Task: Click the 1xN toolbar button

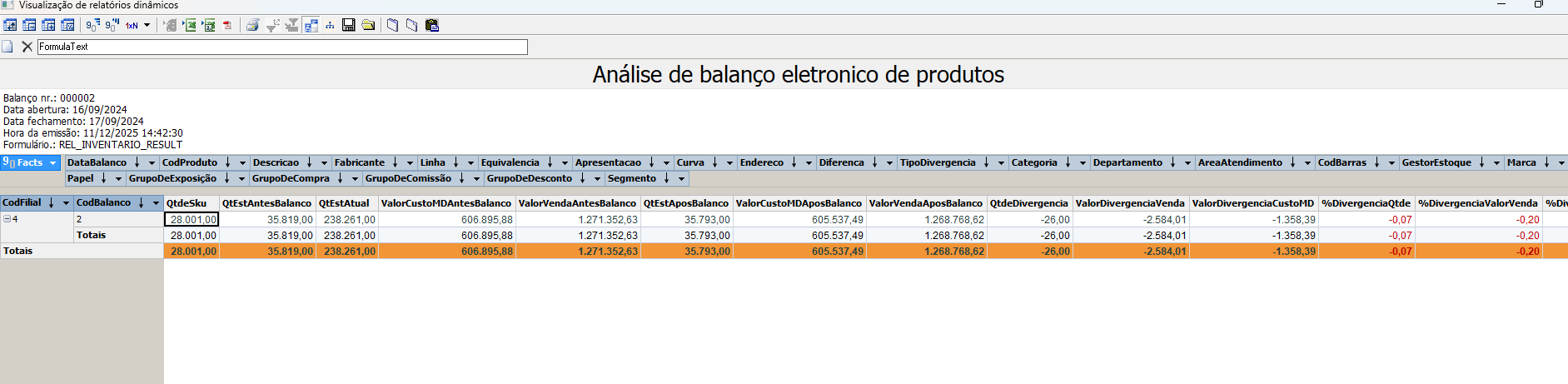Action: coord(132,25)
